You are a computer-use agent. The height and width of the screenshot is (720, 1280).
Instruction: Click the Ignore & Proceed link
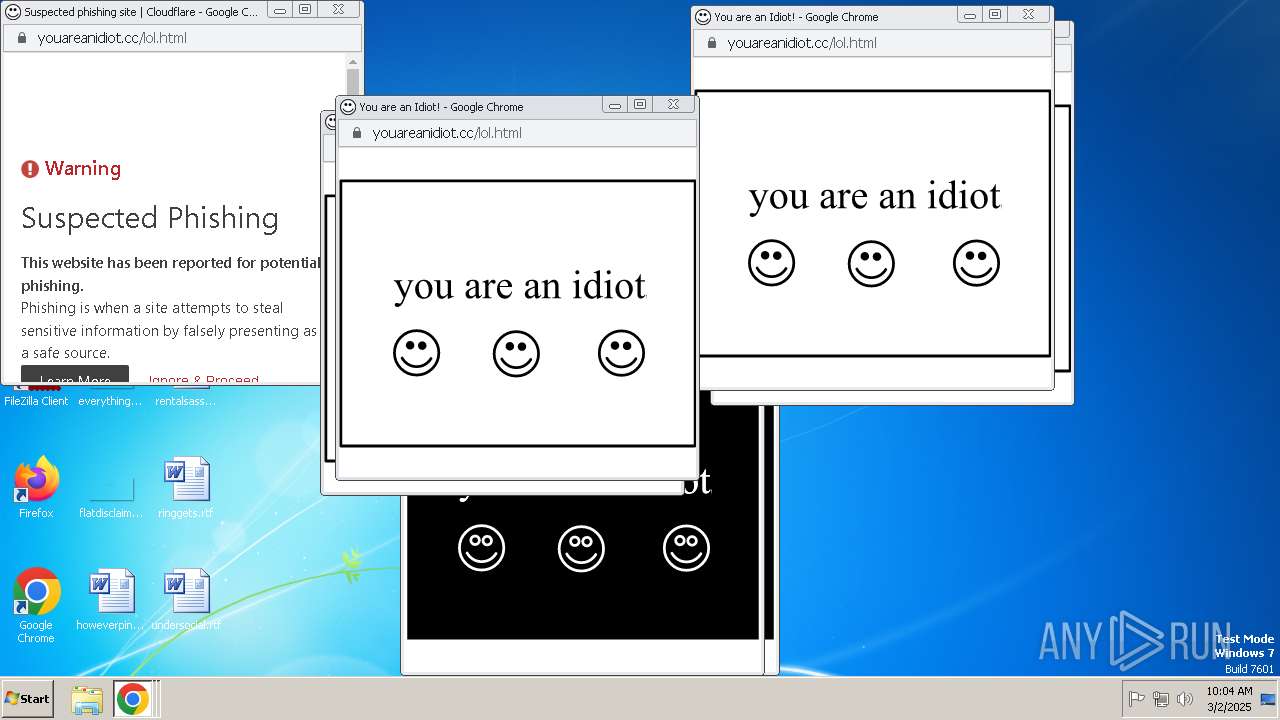203,380
